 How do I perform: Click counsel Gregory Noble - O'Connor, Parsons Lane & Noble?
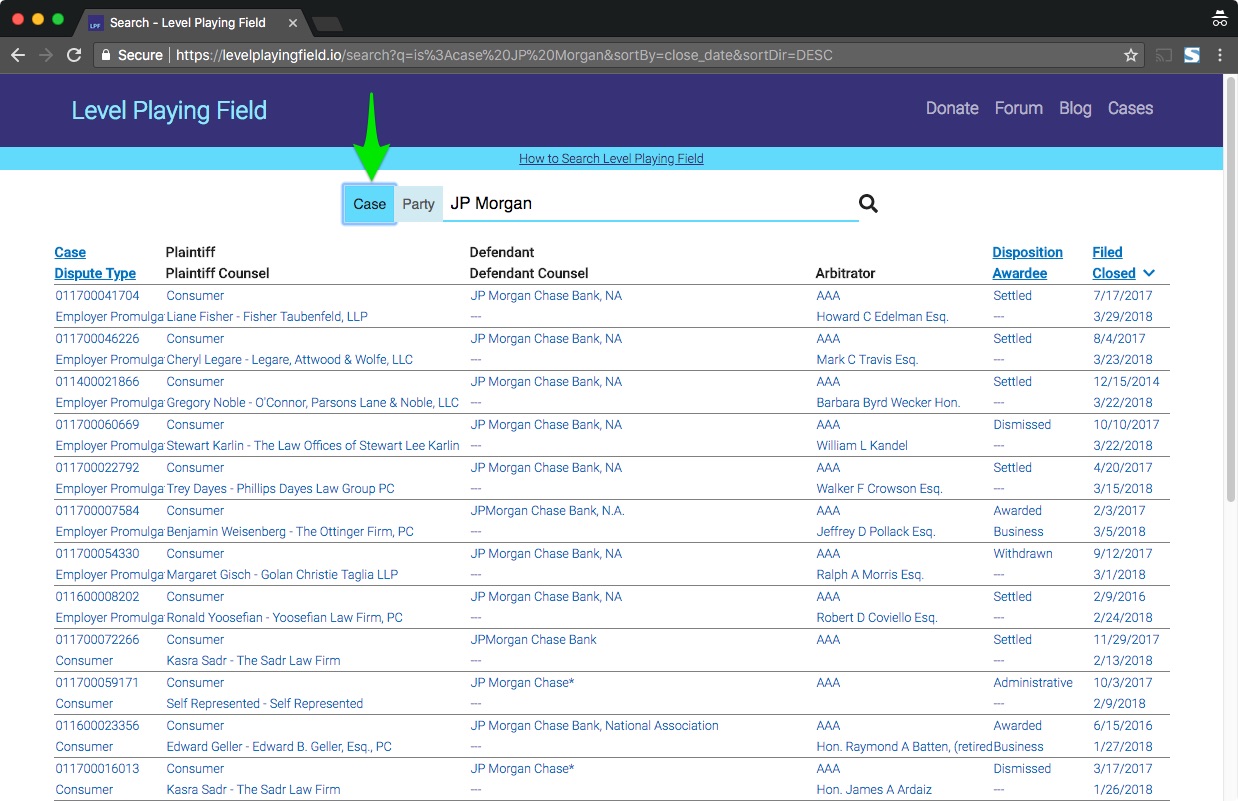[x=313, y=403]
